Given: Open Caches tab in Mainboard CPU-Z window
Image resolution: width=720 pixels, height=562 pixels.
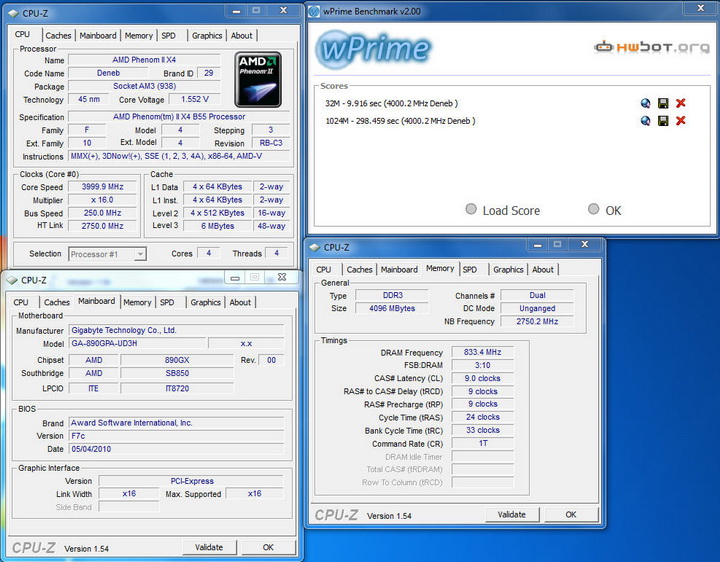Looking at the screenshot, I should click(x=56, y=302).
